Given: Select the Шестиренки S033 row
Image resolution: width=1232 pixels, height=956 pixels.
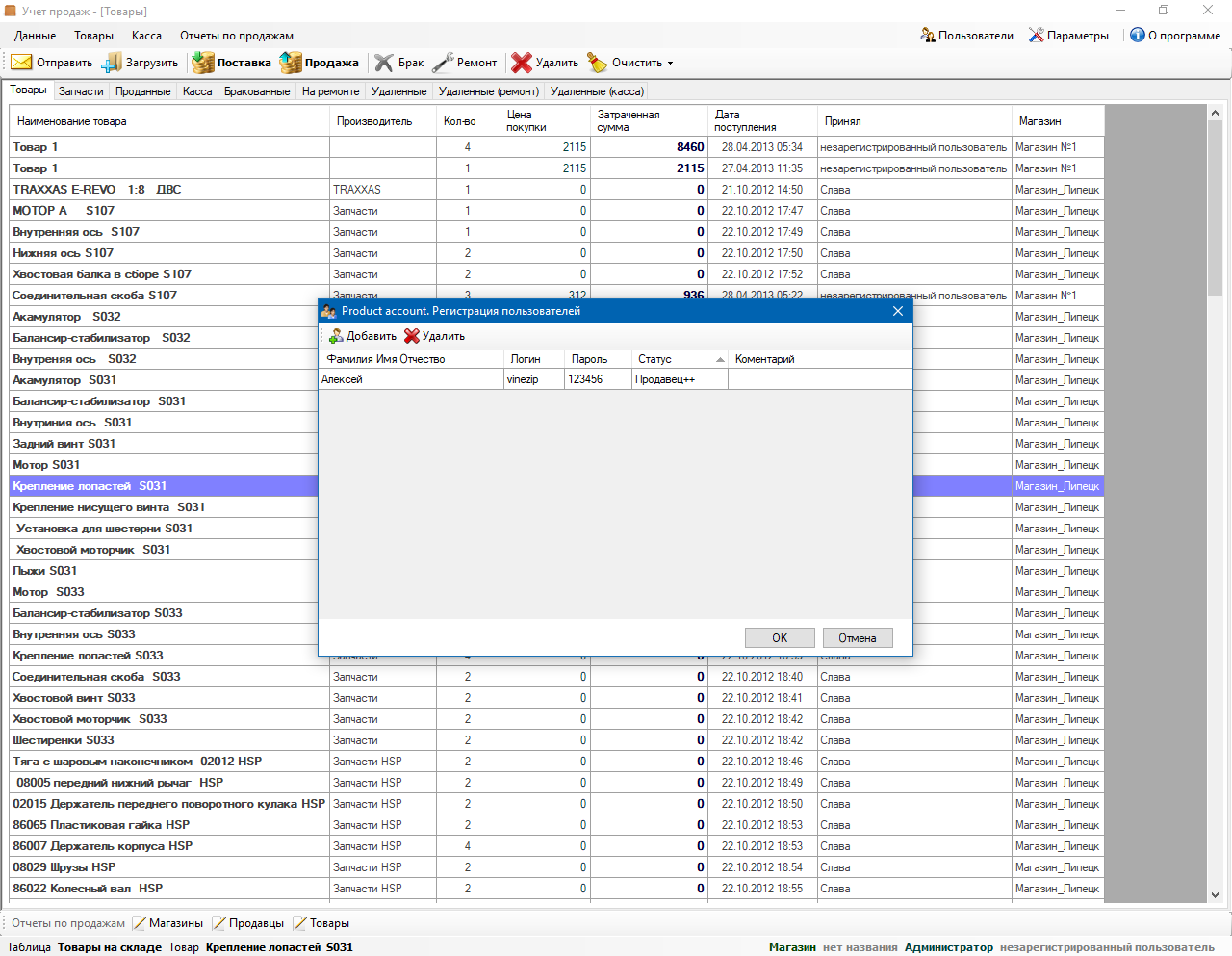Looking at the screenshot, I should tap(556, 740).
